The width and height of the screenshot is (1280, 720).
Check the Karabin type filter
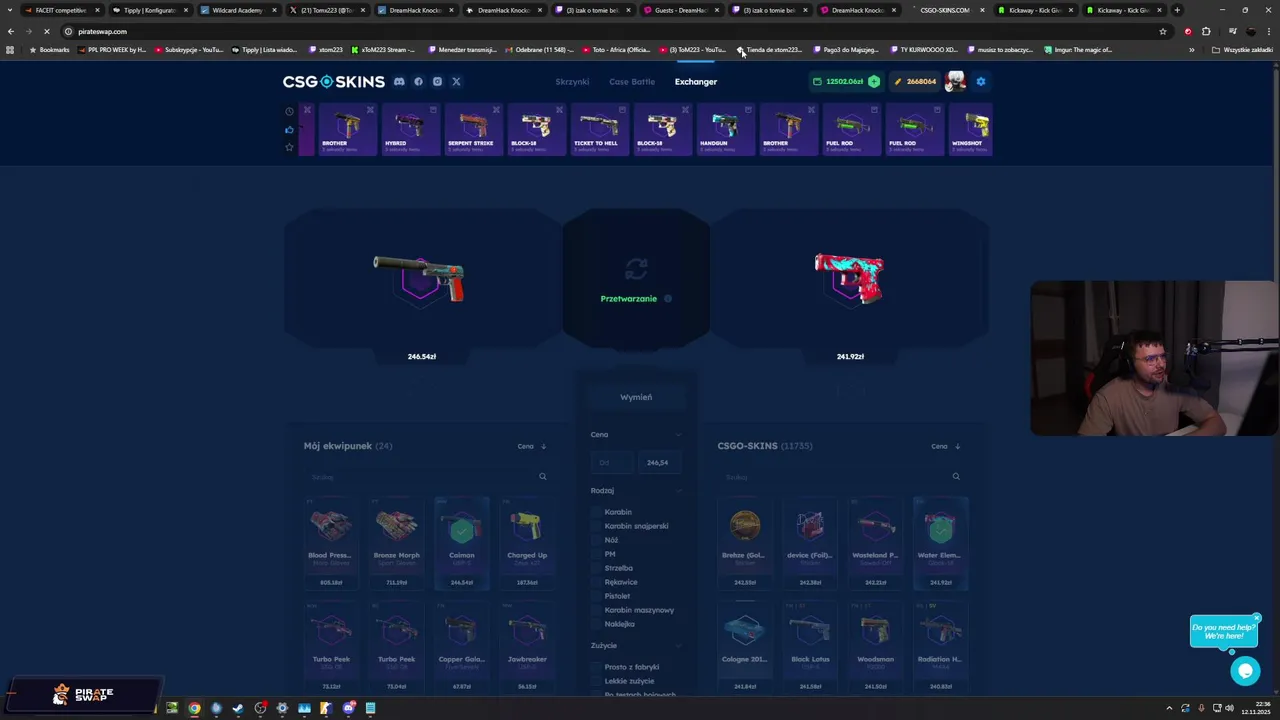click(x=597, y=512)
